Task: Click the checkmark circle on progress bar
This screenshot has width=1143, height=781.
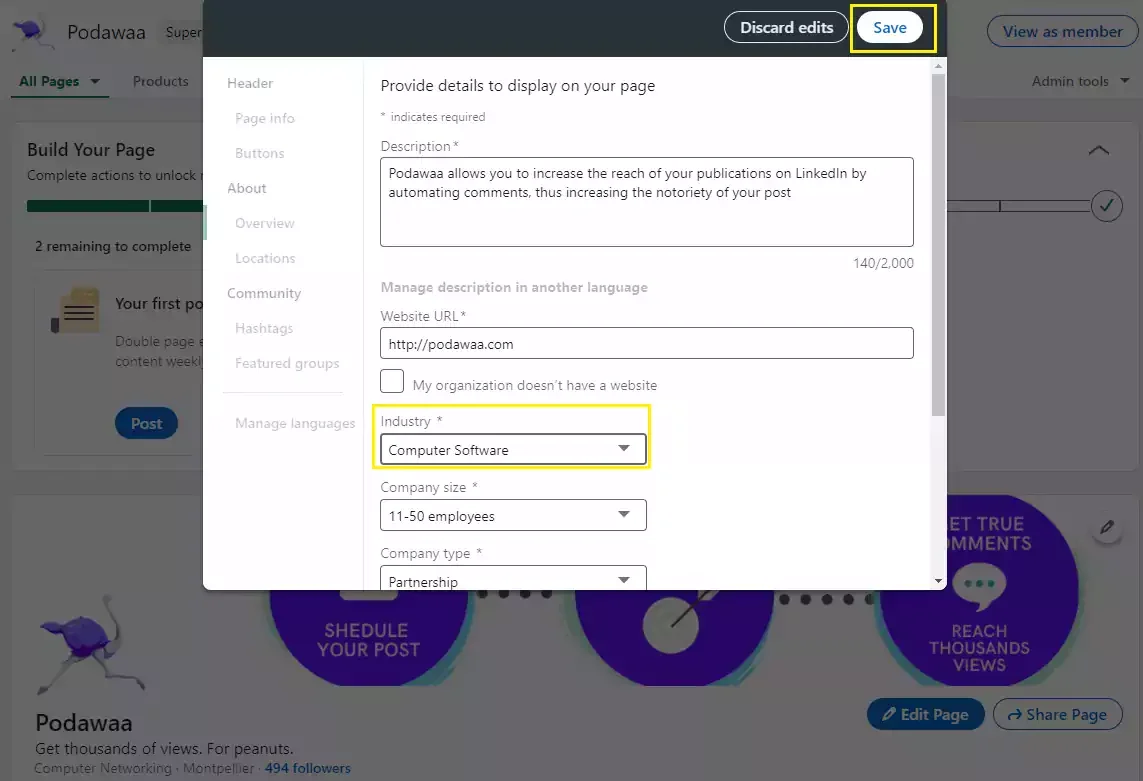Action: click(1106, 206)
